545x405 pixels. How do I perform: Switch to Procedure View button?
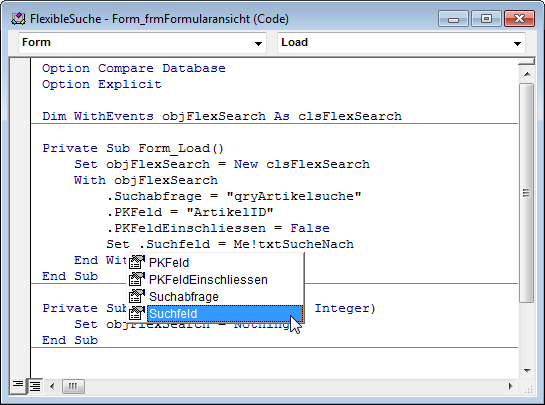pyautogui.click(x=18, y=386)
